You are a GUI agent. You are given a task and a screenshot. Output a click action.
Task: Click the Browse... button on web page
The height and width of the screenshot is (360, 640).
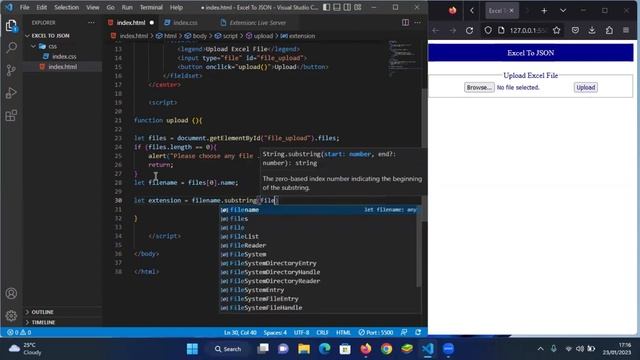(x=479, y=87)
